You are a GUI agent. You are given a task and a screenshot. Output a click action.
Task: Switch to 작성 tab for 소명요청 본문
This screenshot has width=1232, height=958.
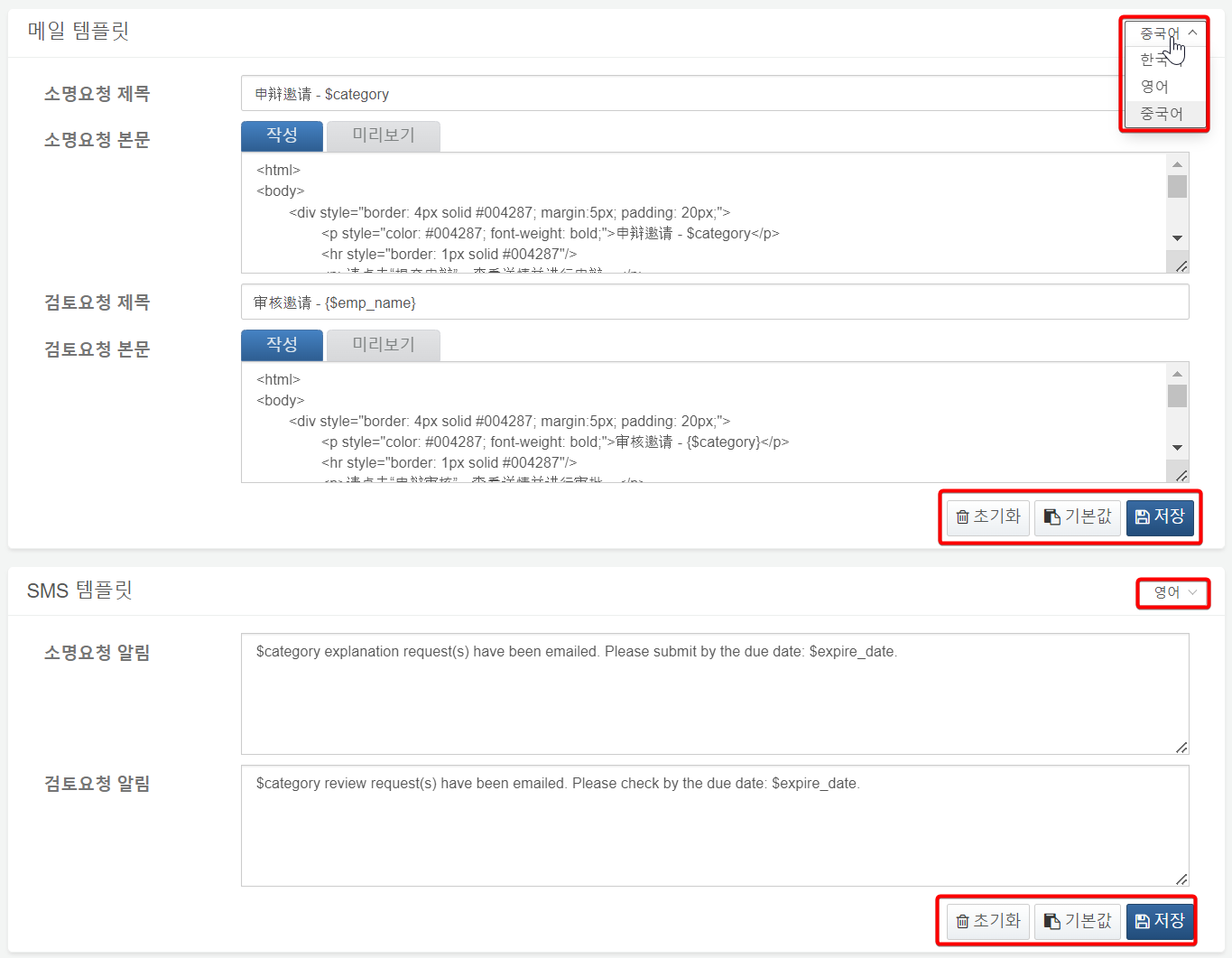tap(282, 135)
